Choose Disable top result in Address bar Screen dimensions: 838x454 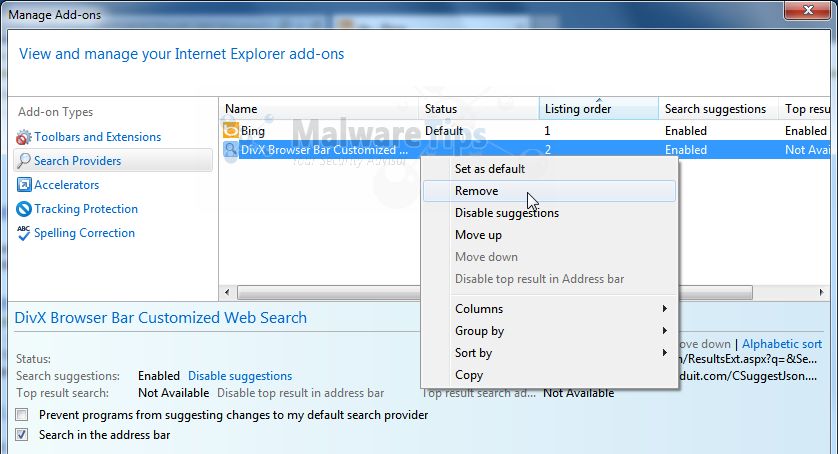click(549, 279)
